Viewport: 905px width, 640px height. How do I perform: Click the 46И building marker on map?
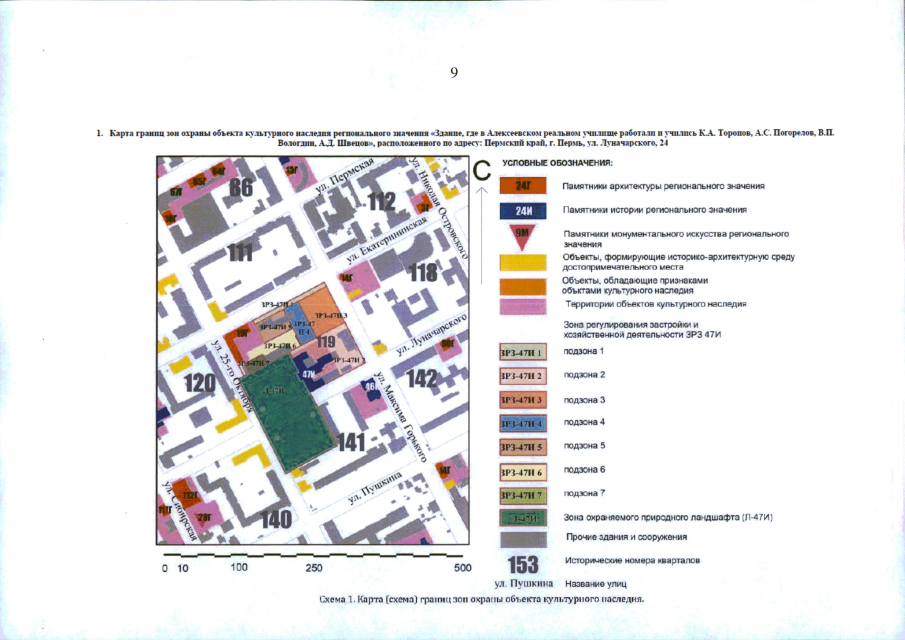pos(371,388)
